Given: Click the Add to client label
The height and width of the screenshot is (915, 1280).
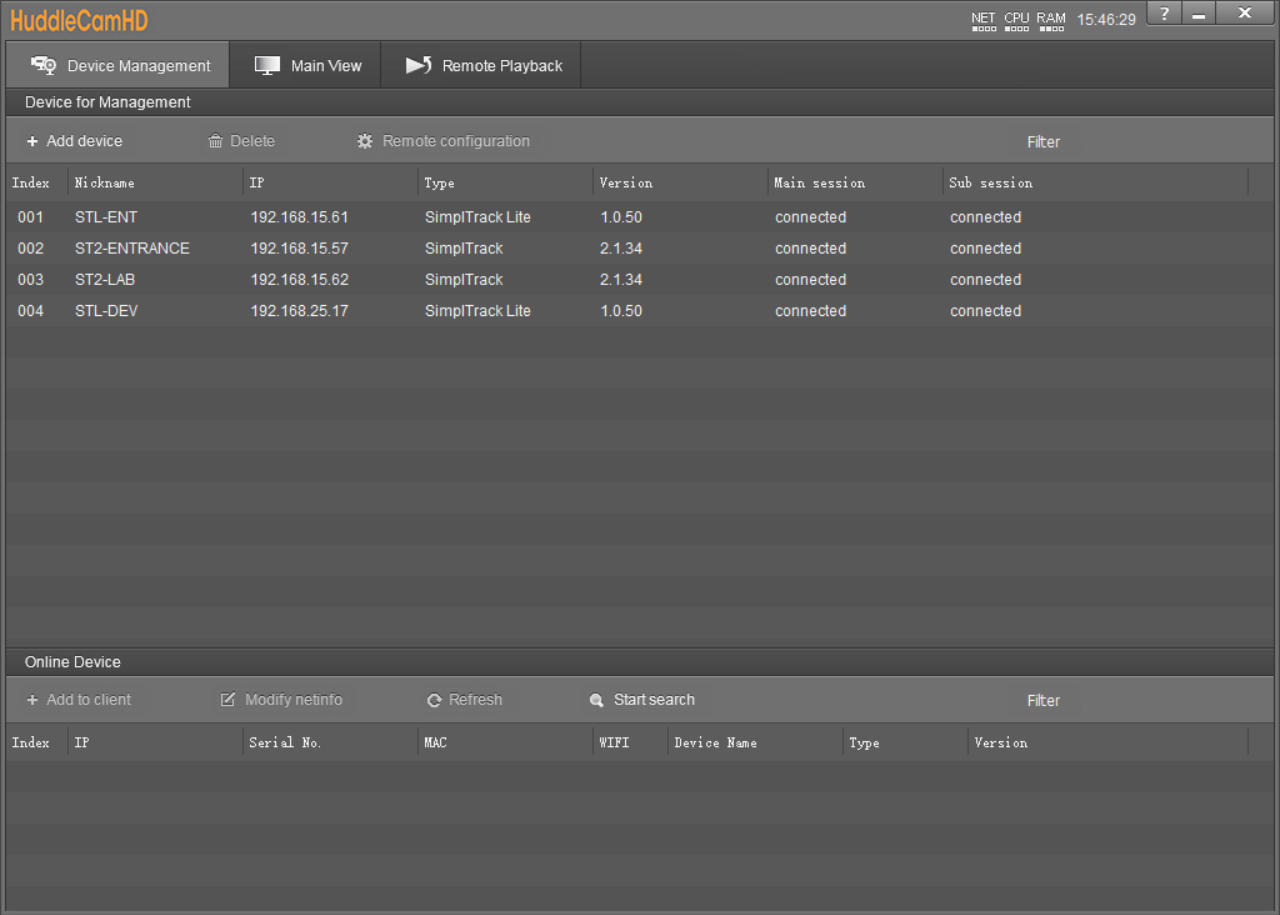Looking at the screenshot, I should click(89, 700).
